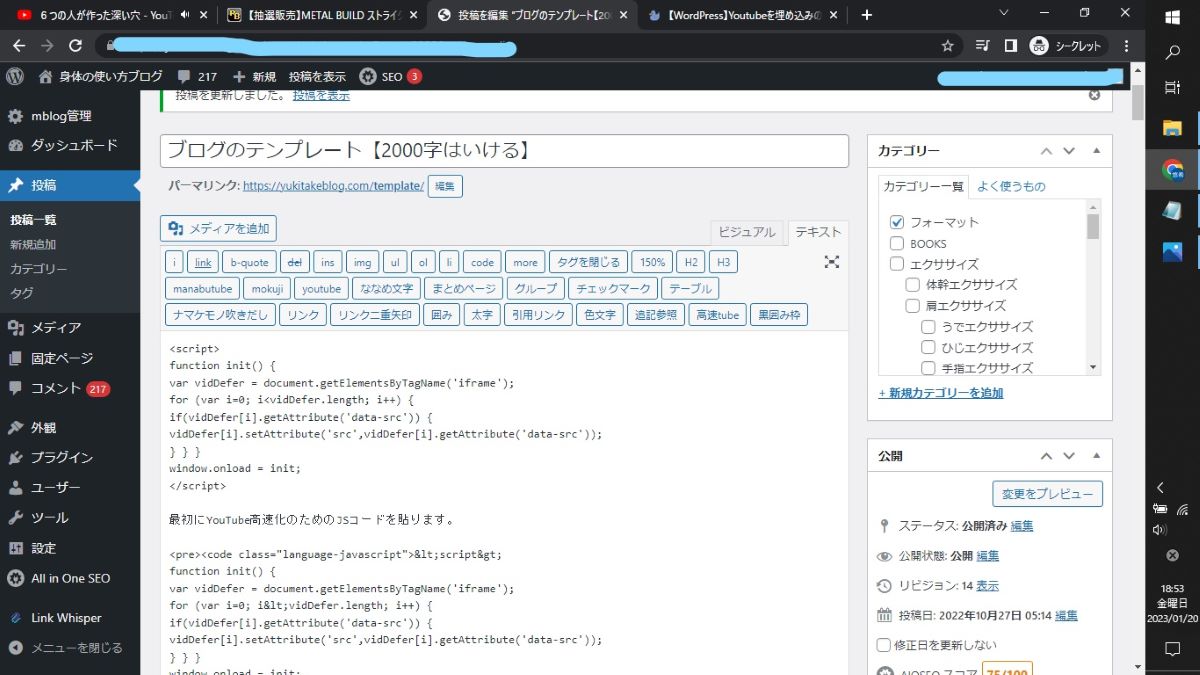Reload the current page
Image resolution: width=1200 pixels, height=675 pixels.
[x=75, y=46]
